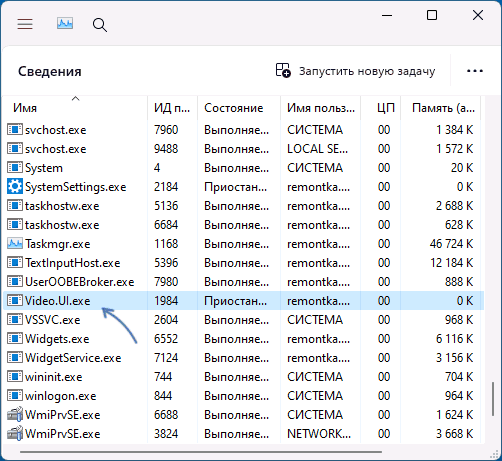
Task: Click the WidgetService.exe process icon
Action: (15, 358)
